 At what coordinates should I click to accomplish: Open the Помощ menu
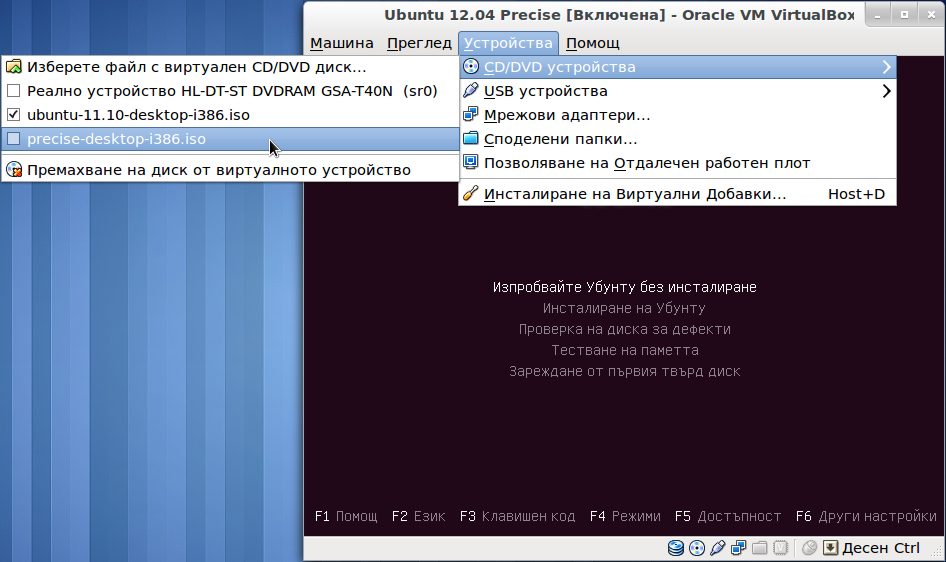pyautogui.click(x=592, y=43)
